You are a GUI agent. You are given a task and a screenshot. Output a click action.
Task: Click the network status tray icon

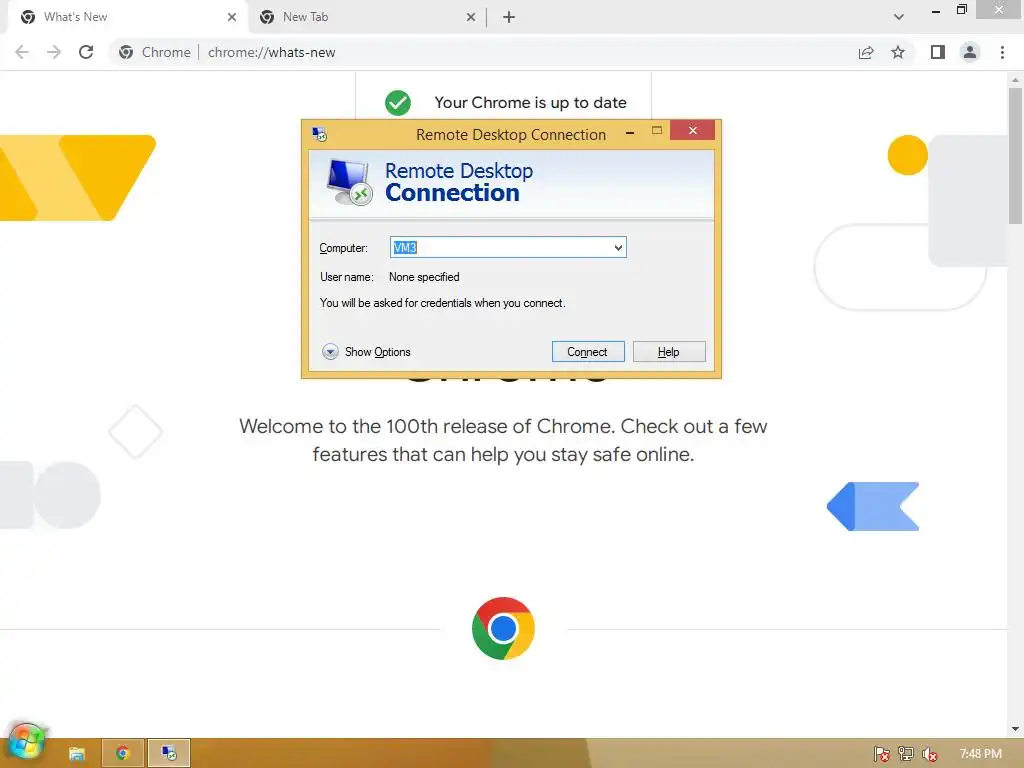pyautogui.click(x=905, y=754)
